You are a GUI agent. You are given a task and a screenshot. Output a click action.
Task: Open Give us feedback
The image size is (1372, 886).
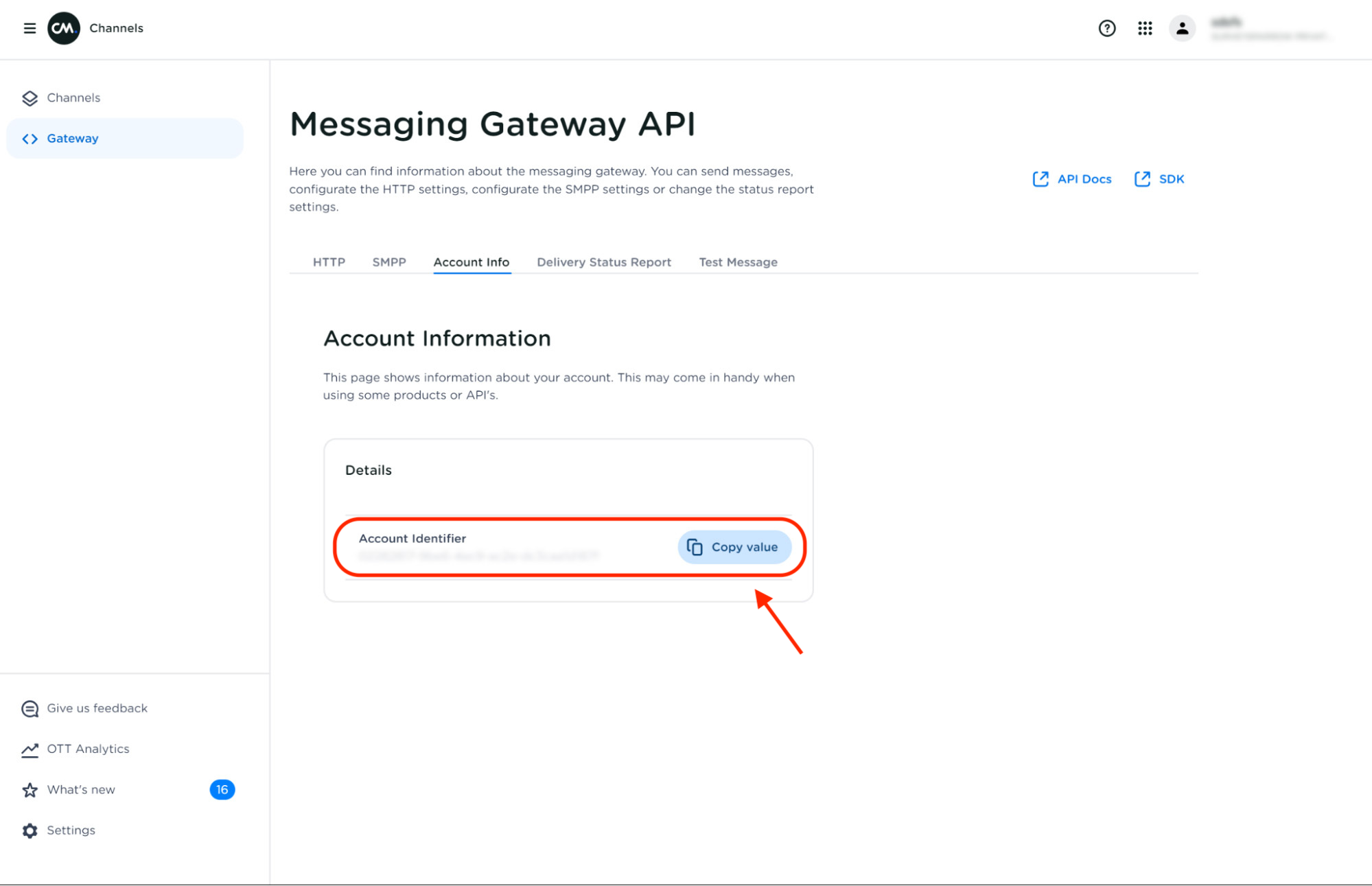coord(97,708)
